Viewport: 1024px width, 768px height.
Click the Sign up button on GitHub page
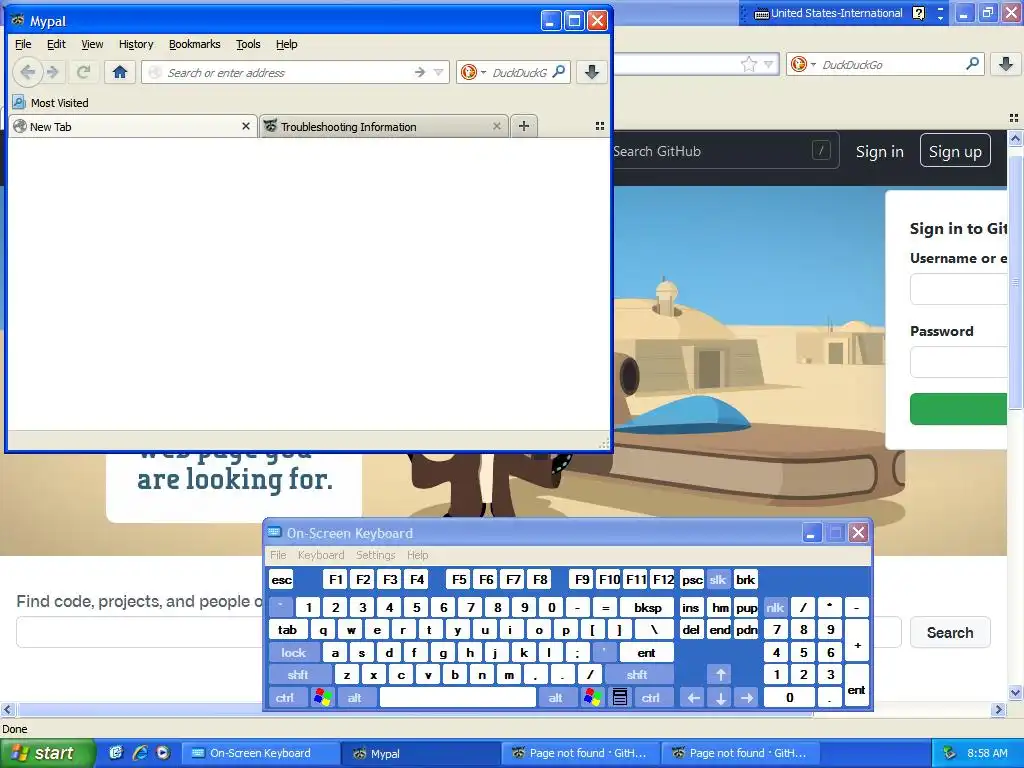[x=955, y=151]
